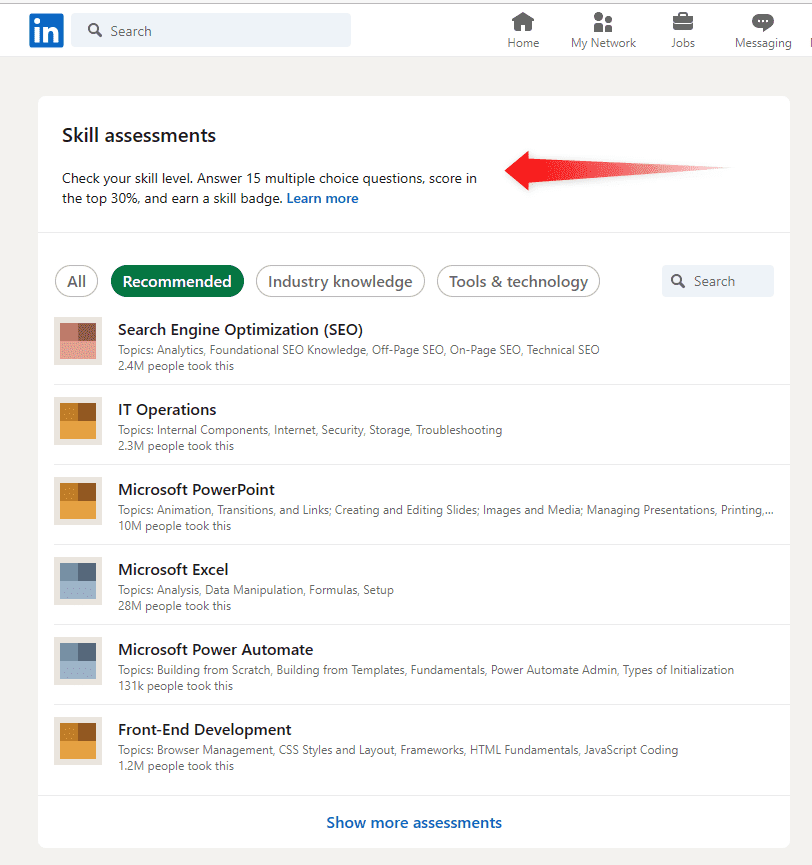Click the Skill assessments heading
812x865 pixels.
pyautogui.click(x=138, y=136)
